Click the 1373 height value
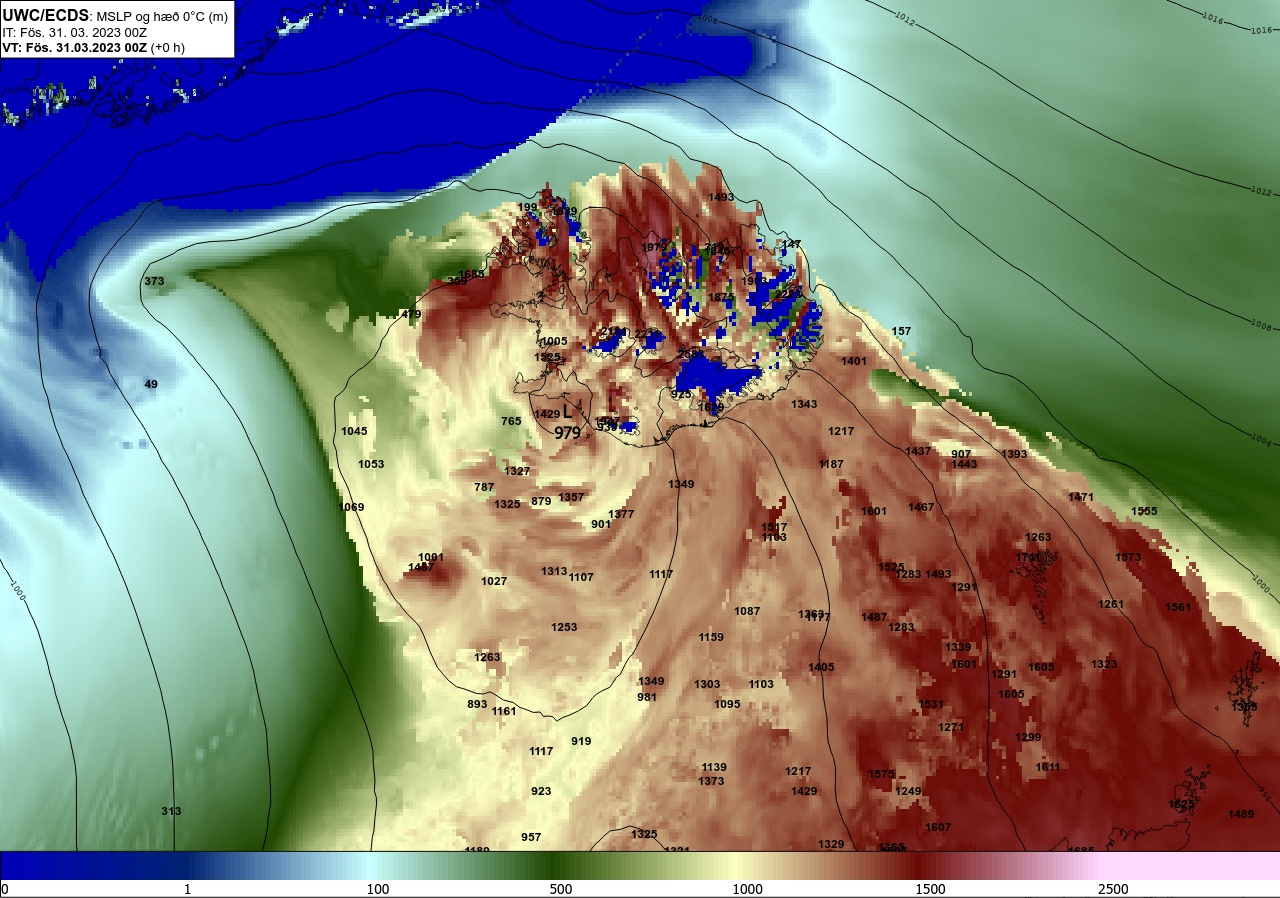The height and width of the screenshot is (898, 1280). [x=711, y=781]
